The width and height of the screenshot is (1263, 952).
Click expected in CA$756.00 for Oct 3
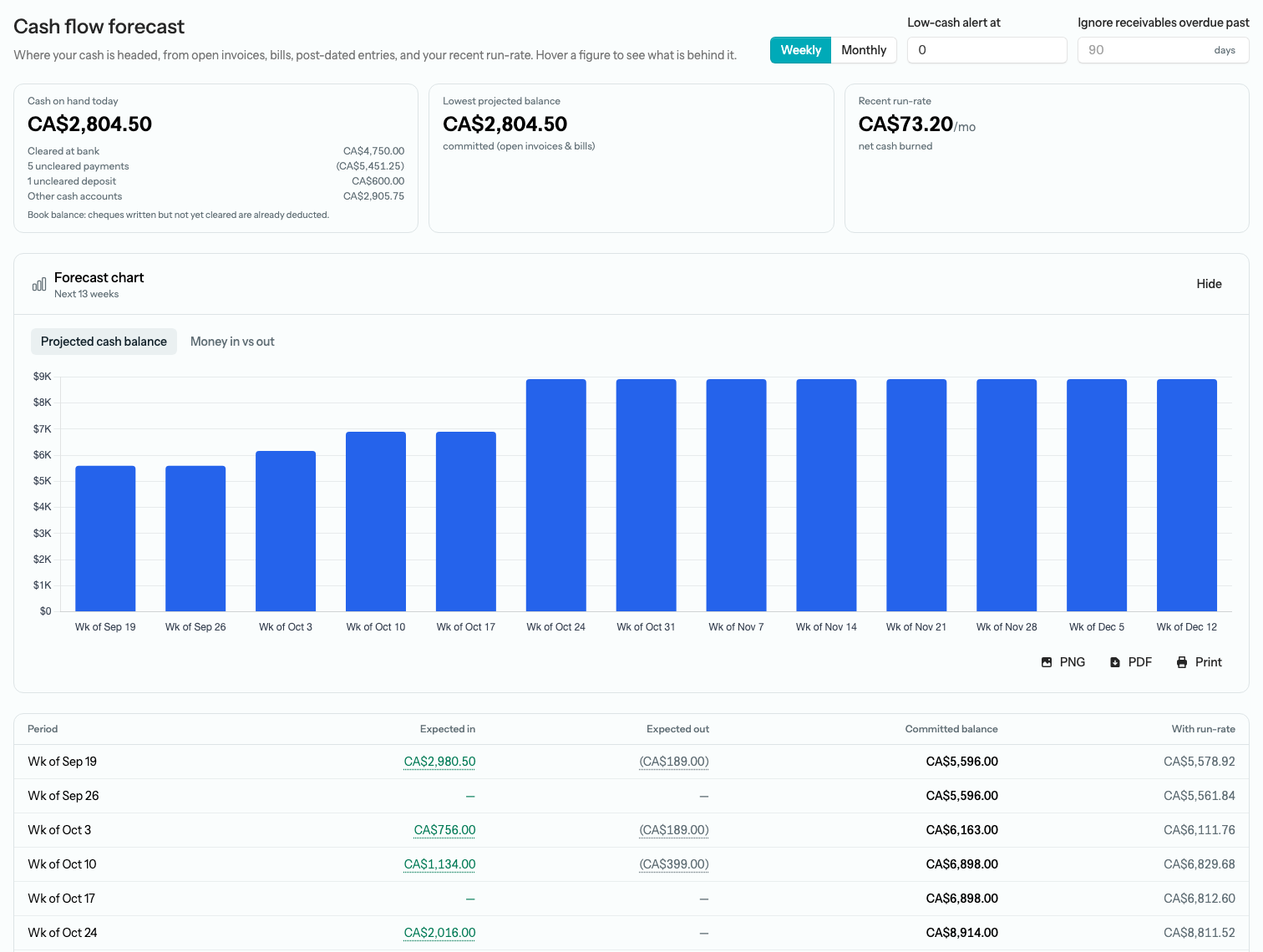point(444,830)
